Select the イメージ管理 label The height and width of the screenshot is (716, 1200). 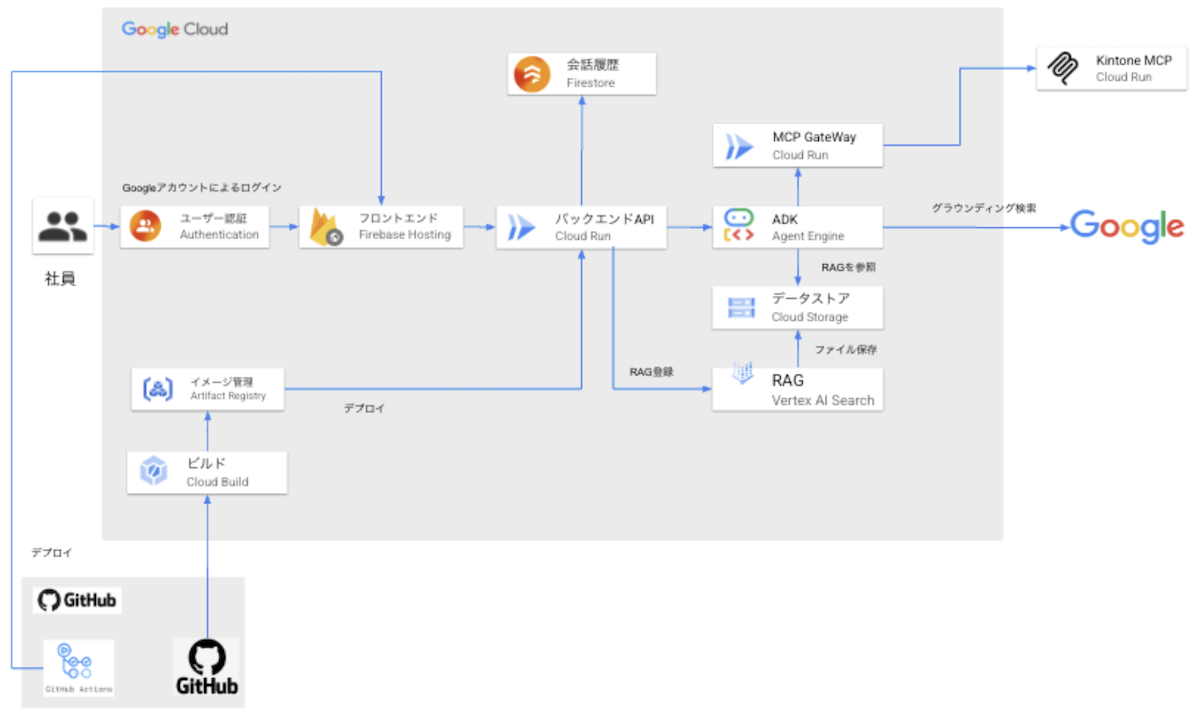[222, 380]
